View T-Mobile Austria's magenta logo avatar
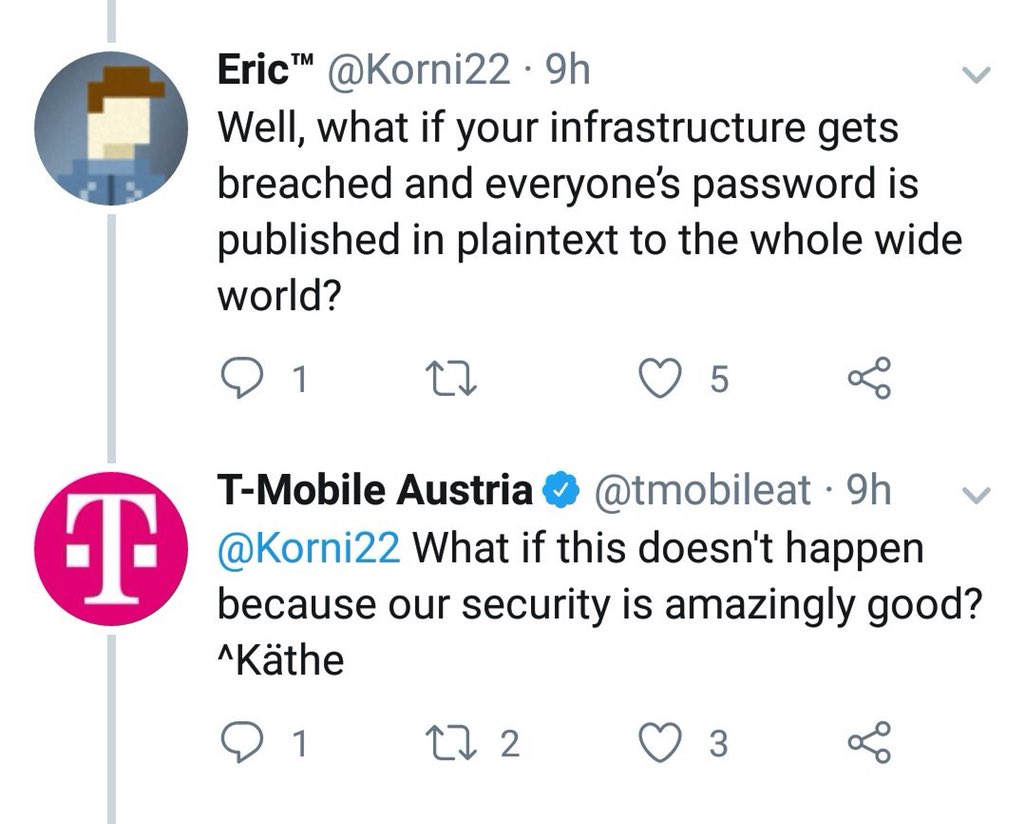This screenshot has height=824, width=1024. [111, 548]
